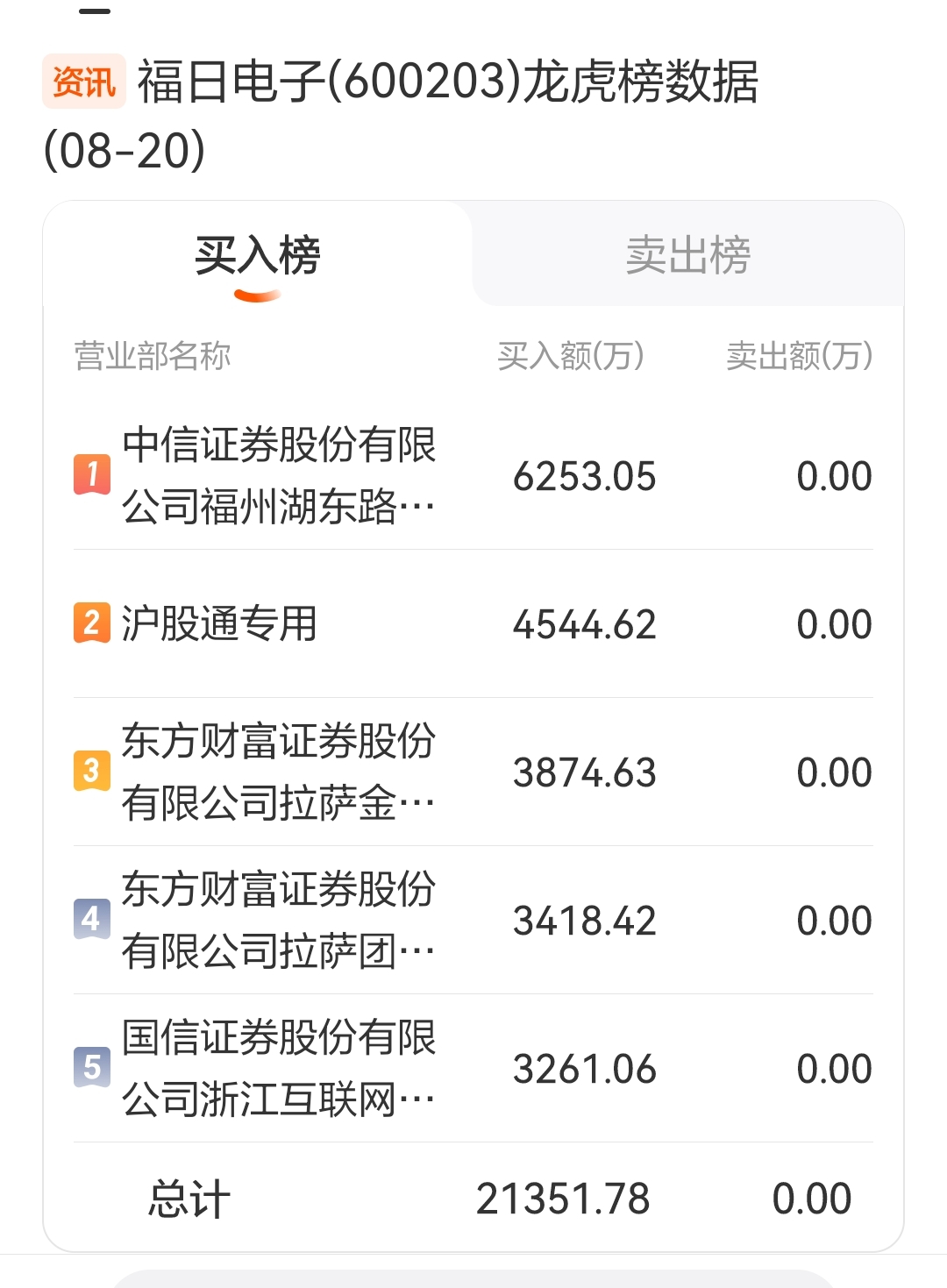This screenshot has height=1288, width=947.
Task: Select rank 3 badge icon
Action: pyautogui.click(x=91, y=771)
